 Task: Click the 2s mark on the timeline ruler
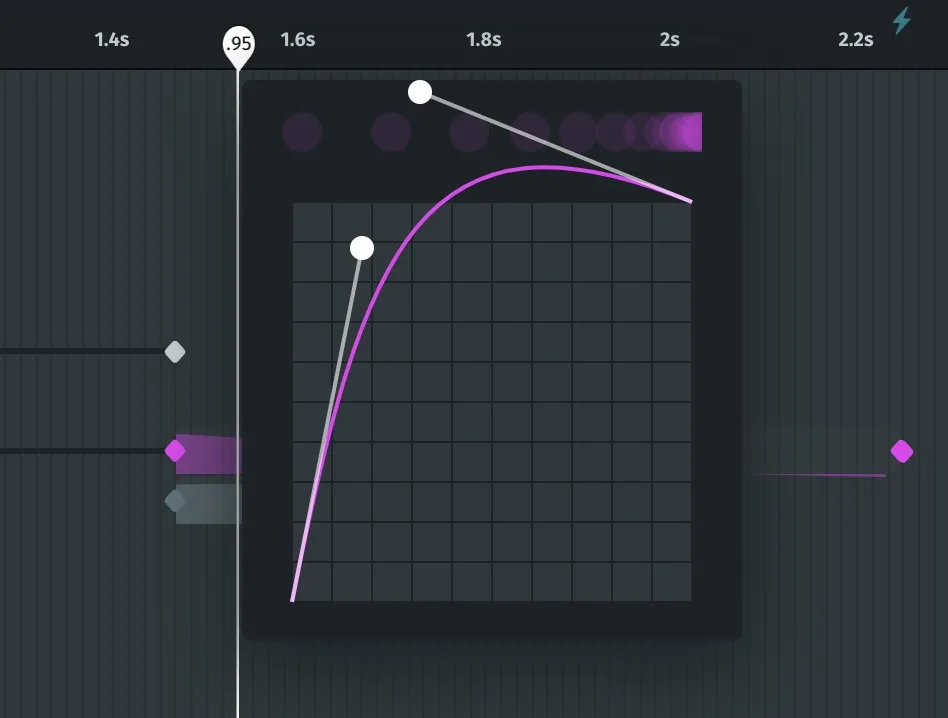668,40
